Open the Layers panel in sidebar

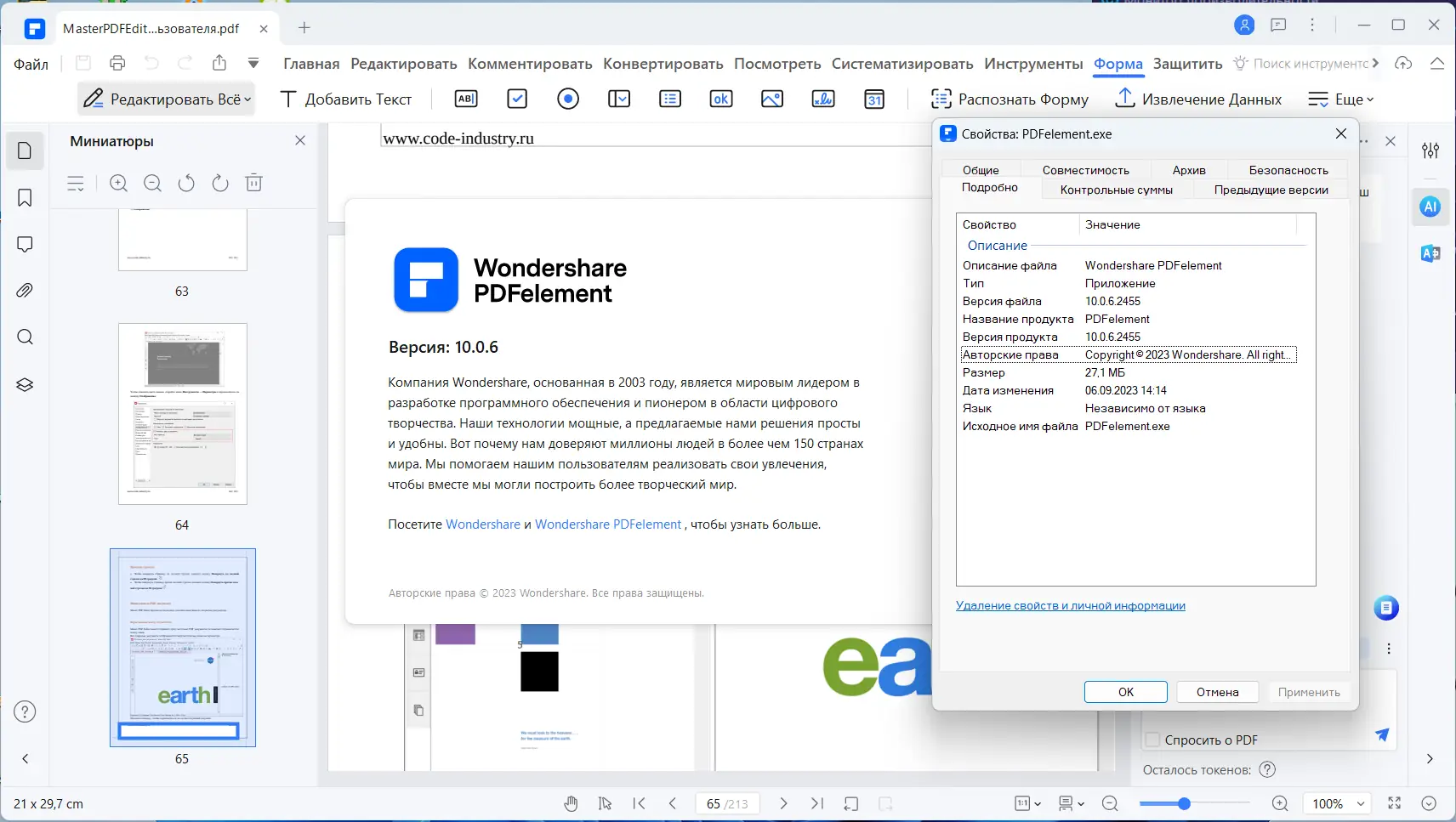tap(25, 384)
